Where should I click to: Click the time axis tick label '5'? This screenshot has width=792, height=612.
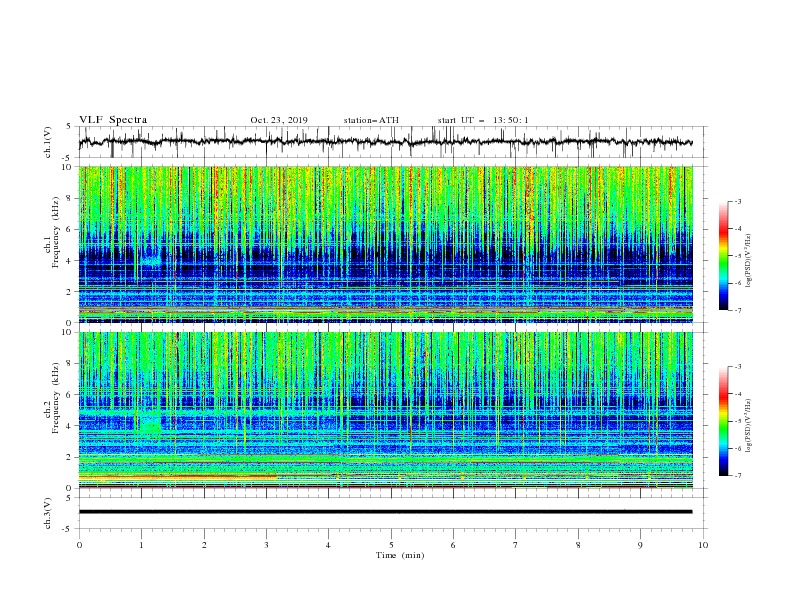(x=391, y=545)
